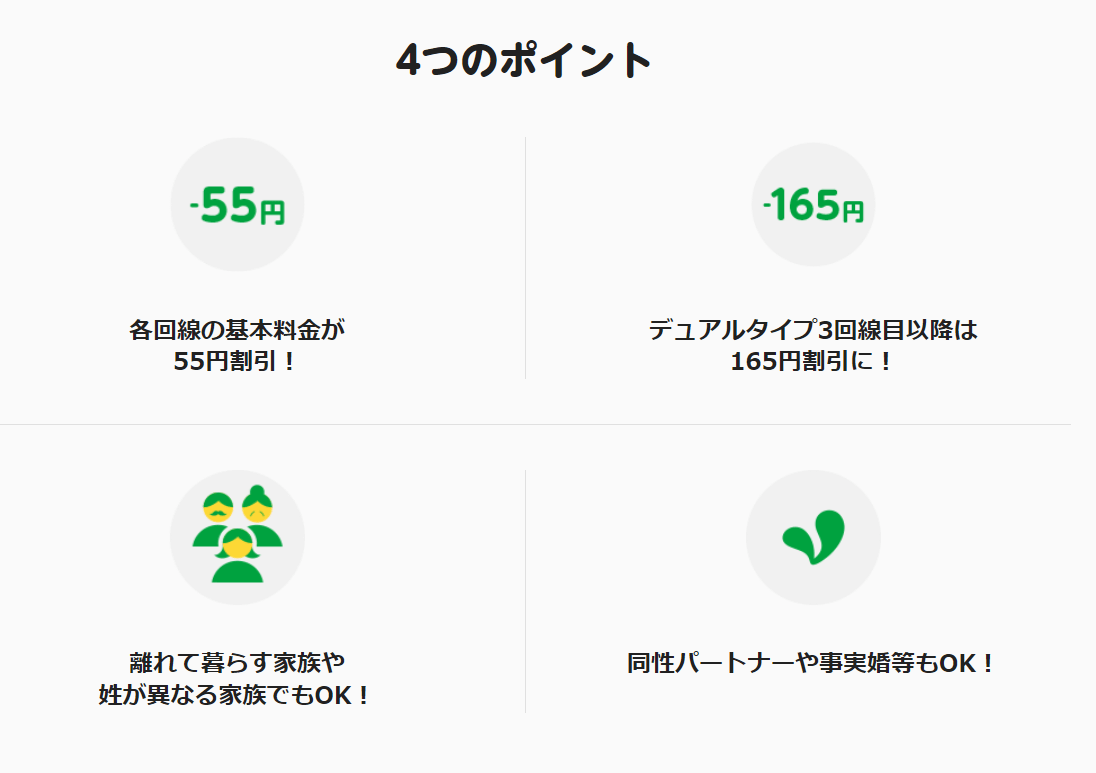The width and height of the screenshot is (1096, 773).
Task: Select the family members circle icon
Action: 237,537
